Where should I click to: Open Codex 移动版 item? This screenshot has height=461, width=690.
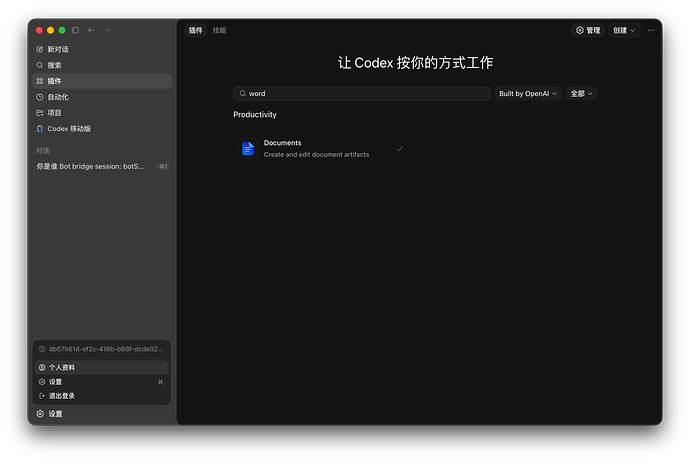pos(102,128)
